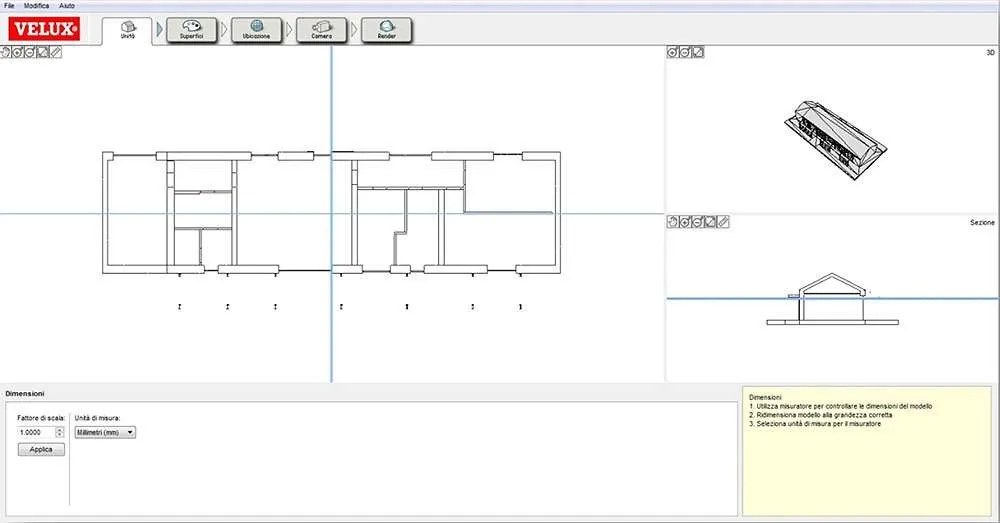Select the measuring tool in plan view
1000x523 pixels.
click(55, 52)
